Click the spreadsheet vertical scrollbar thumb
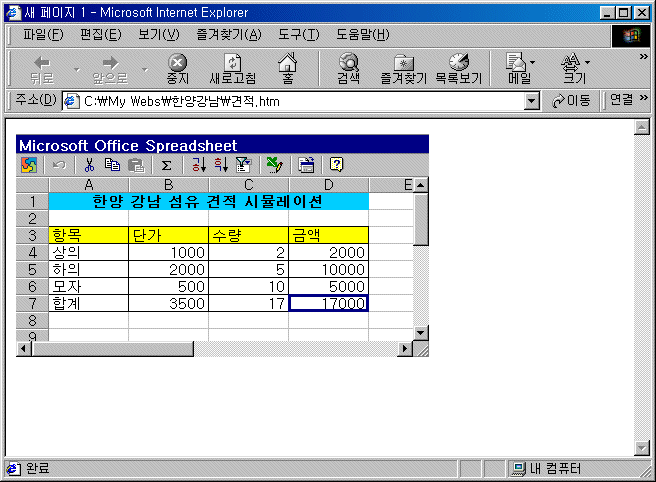This screenshot has height=482, width=656. [421, 219]
